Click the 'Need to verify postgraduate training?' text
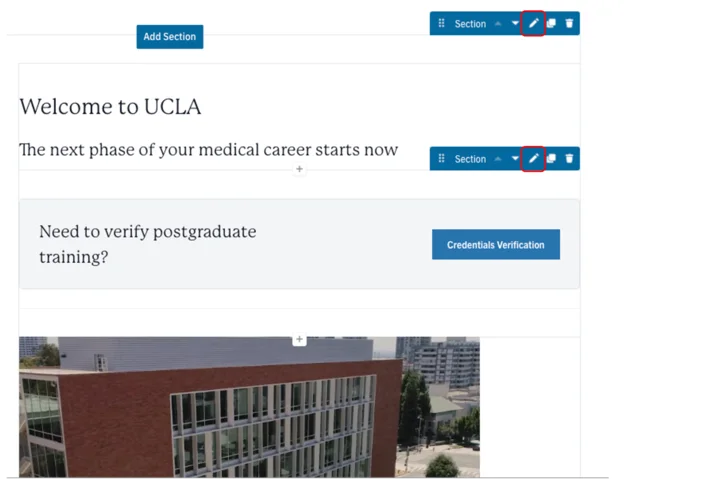The width and height of the screenshot is (720, 480). coord(147,244)
